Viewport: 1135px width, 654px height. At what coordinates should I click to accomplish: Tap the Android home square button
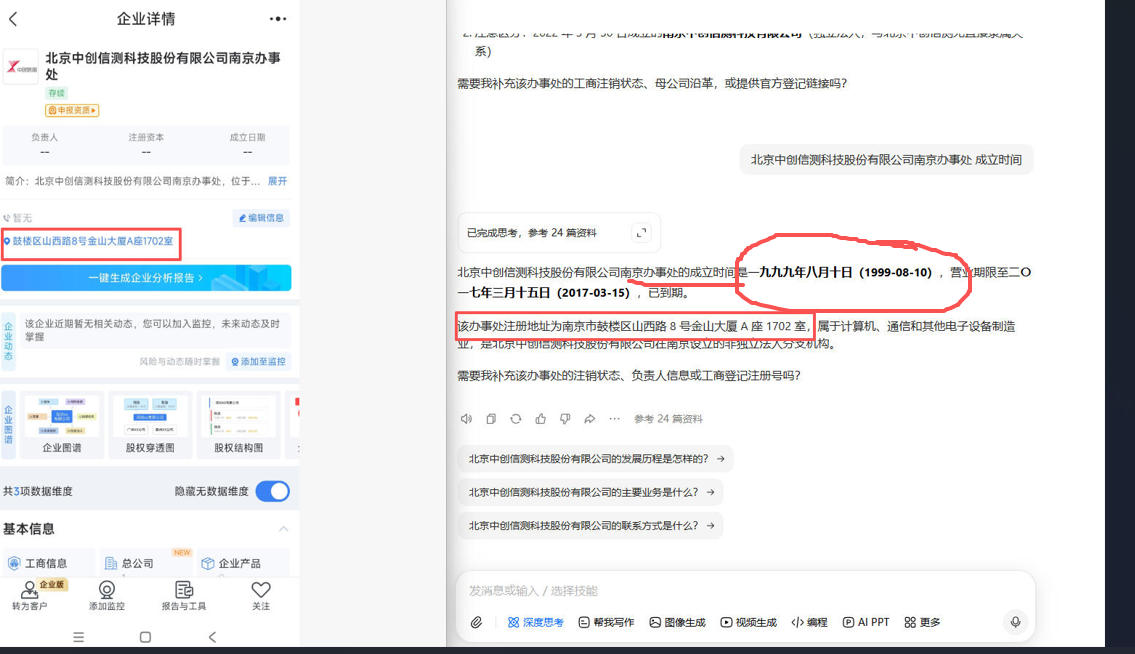[145, 637]
